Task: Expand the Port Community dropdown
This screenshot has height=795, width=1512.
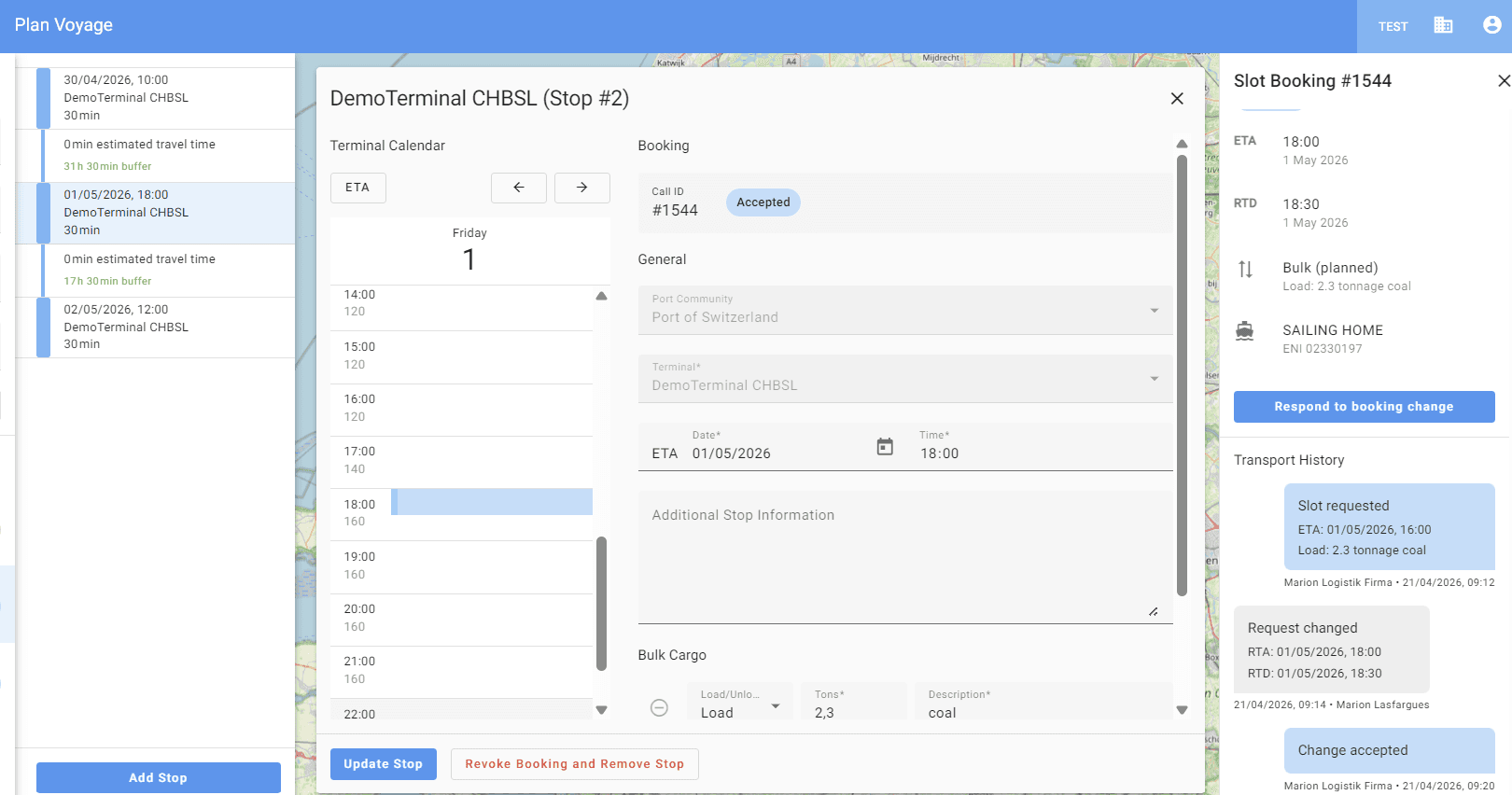Action: point(905,310)
